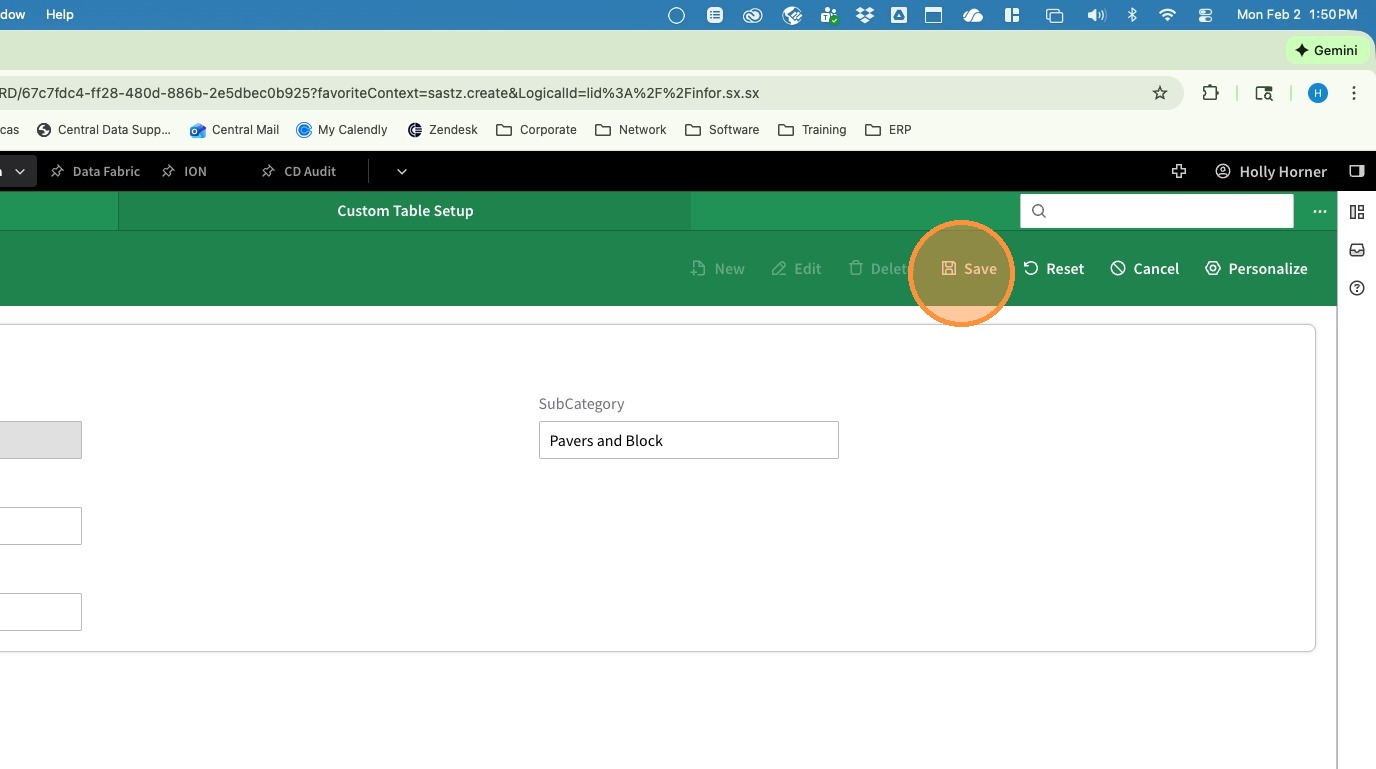Open the help question mark icon
This screenshot has width=1376, height=769.
tap(1357, 288)
